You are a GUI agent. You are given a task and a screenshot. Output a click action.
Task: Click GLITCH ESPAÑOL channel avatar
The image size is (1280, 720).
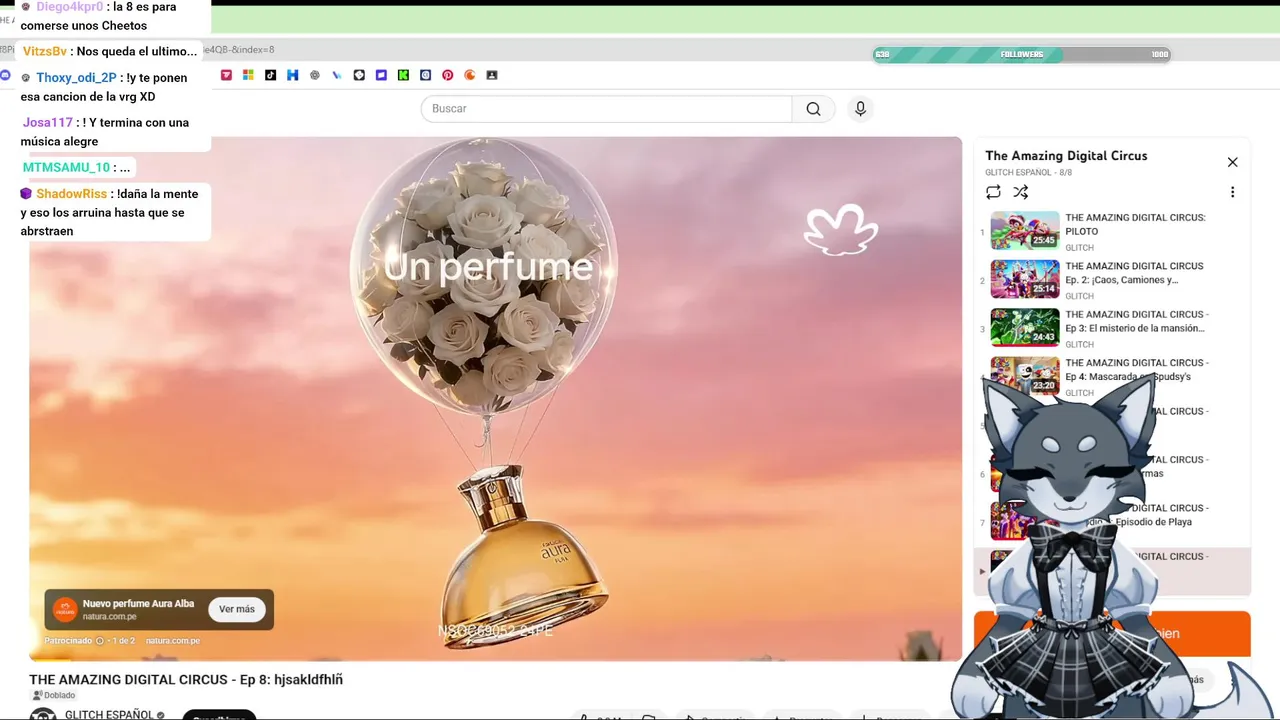[x=43, y=714]
